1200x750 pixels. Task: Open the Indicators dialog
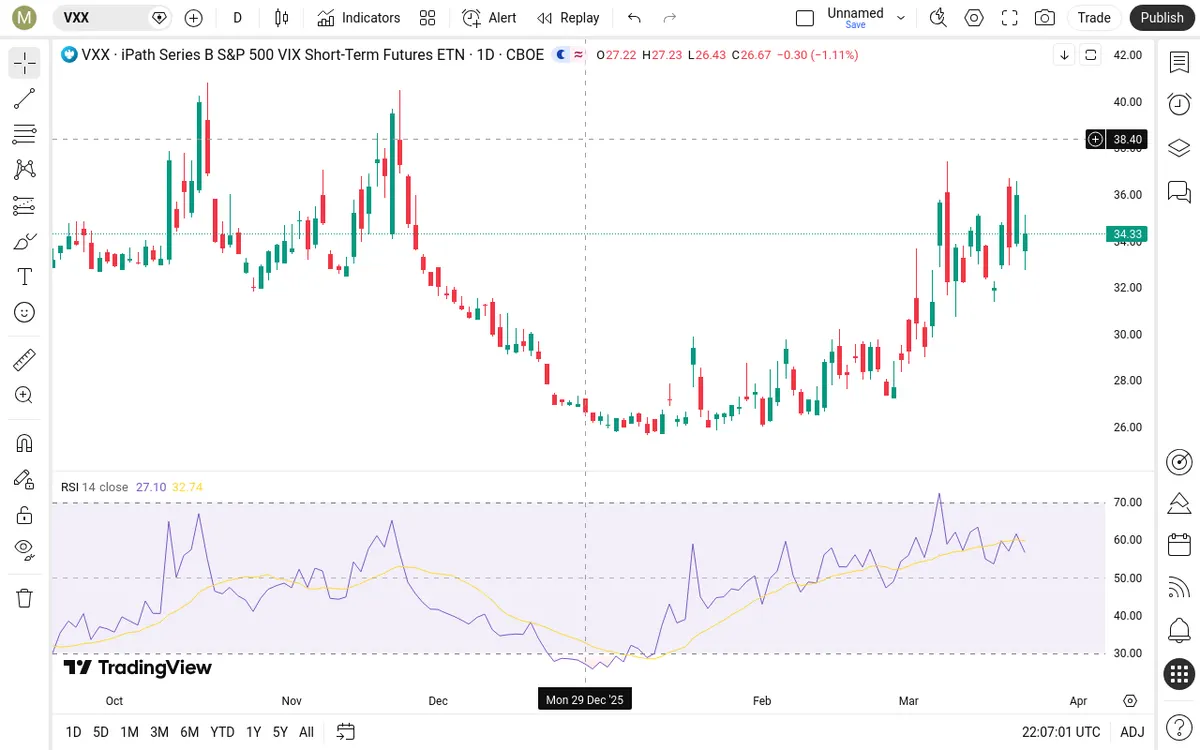point(358,17)
